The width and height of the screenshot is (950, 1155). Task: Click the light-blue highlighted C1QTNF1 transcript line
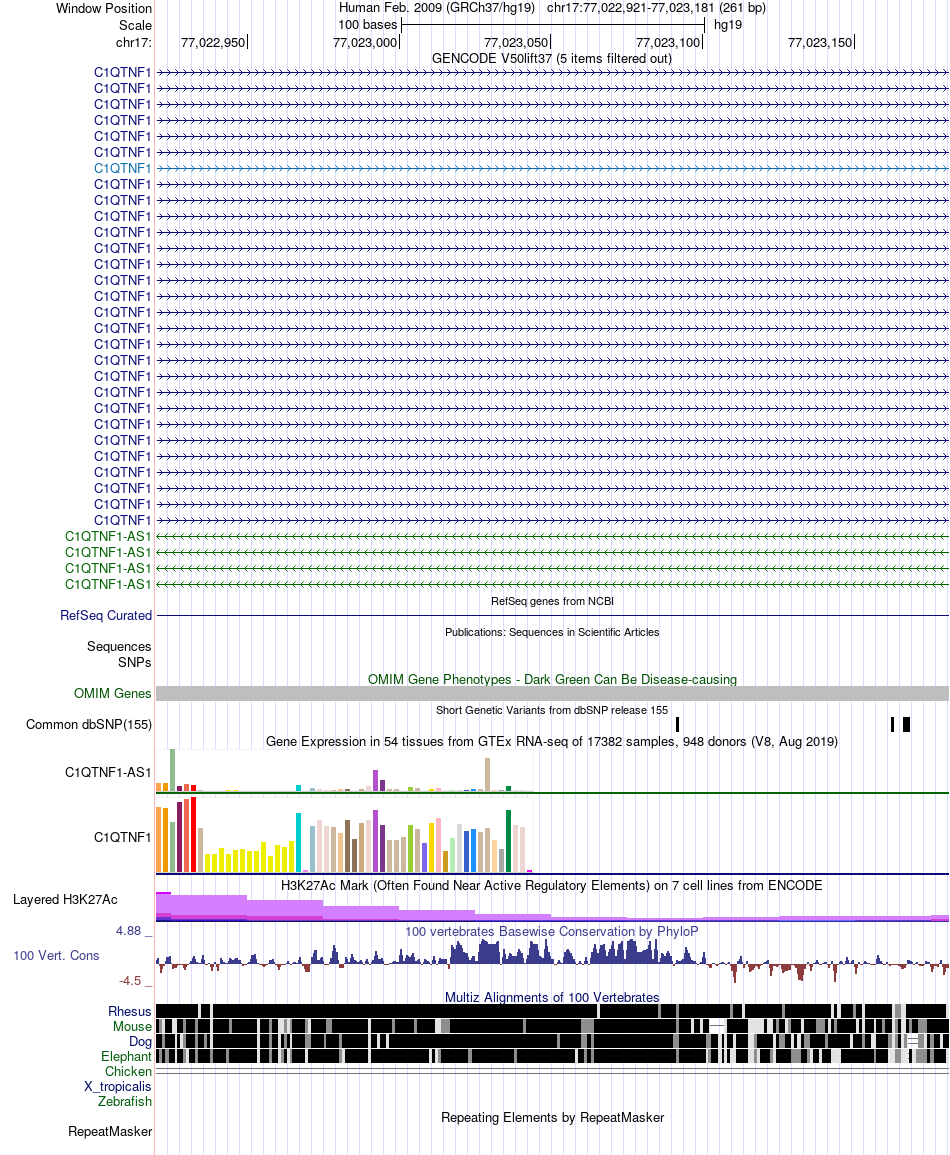point(552,169)
